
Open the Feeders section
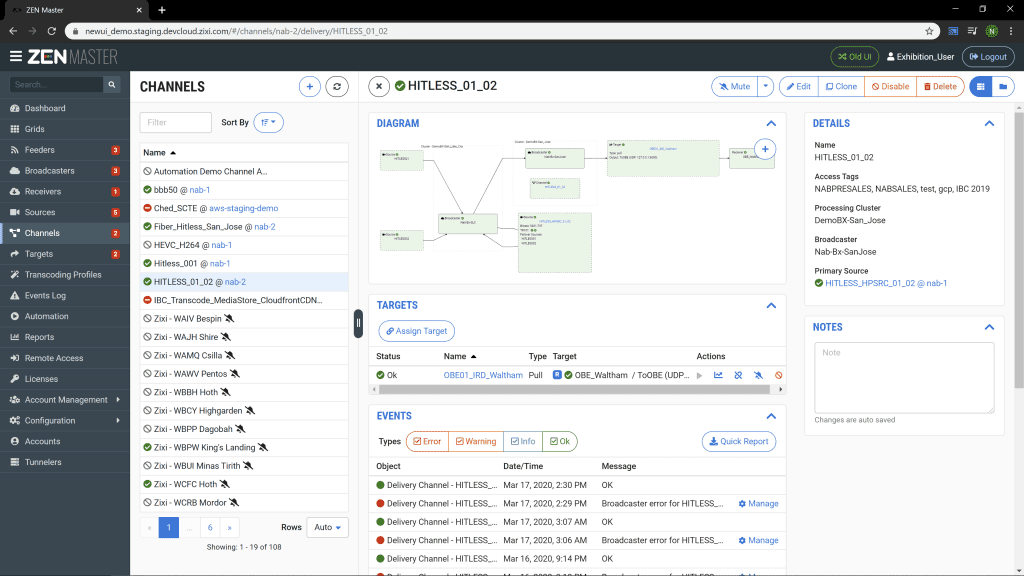point(65,150)
